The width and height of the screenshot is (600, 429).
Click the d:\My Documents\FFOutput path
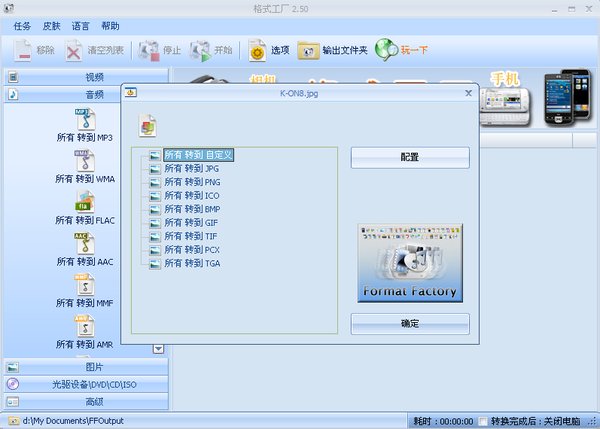click(x=73, y=421)
